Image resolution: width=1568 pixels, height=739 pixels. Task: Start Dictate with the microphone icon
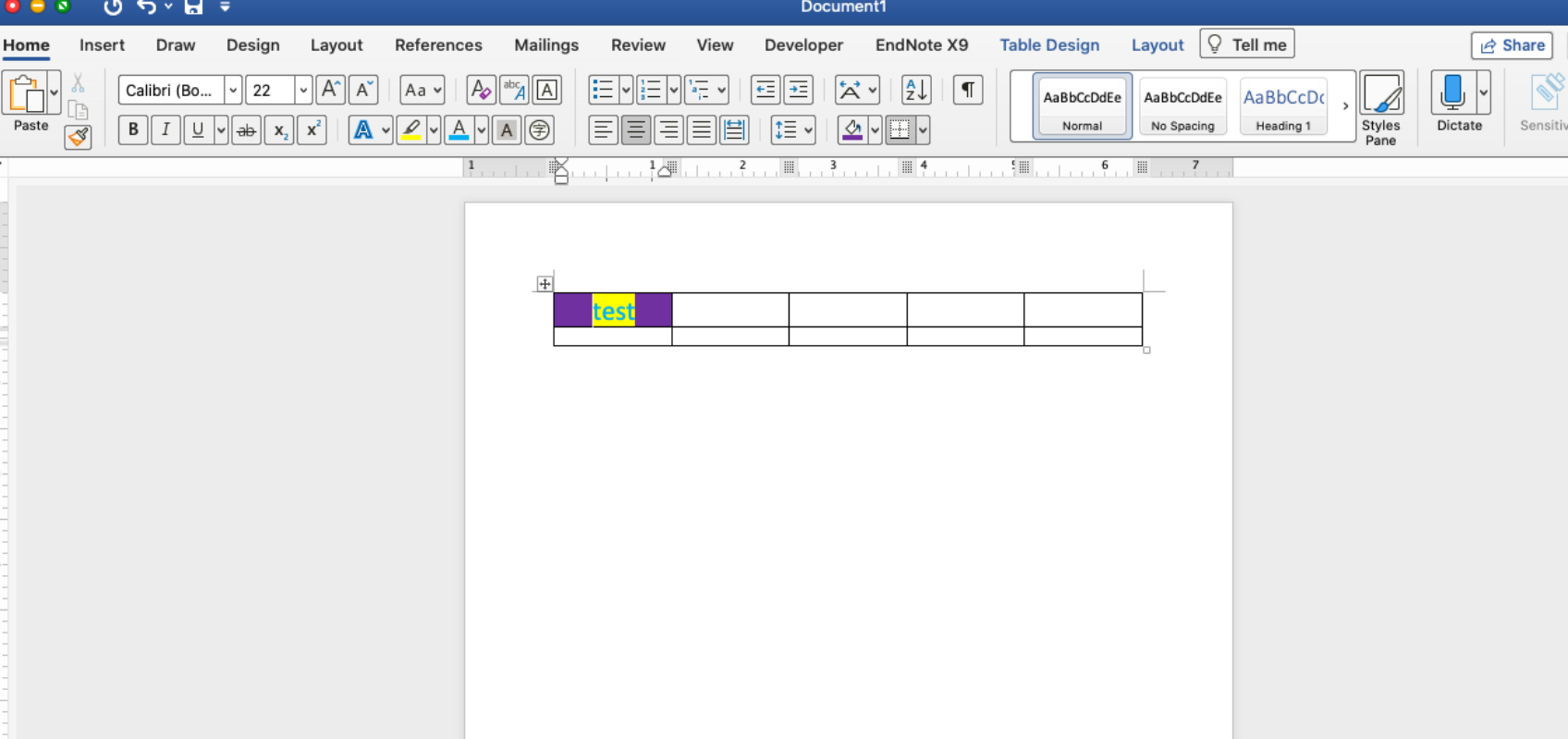(x=1452, y=92)
